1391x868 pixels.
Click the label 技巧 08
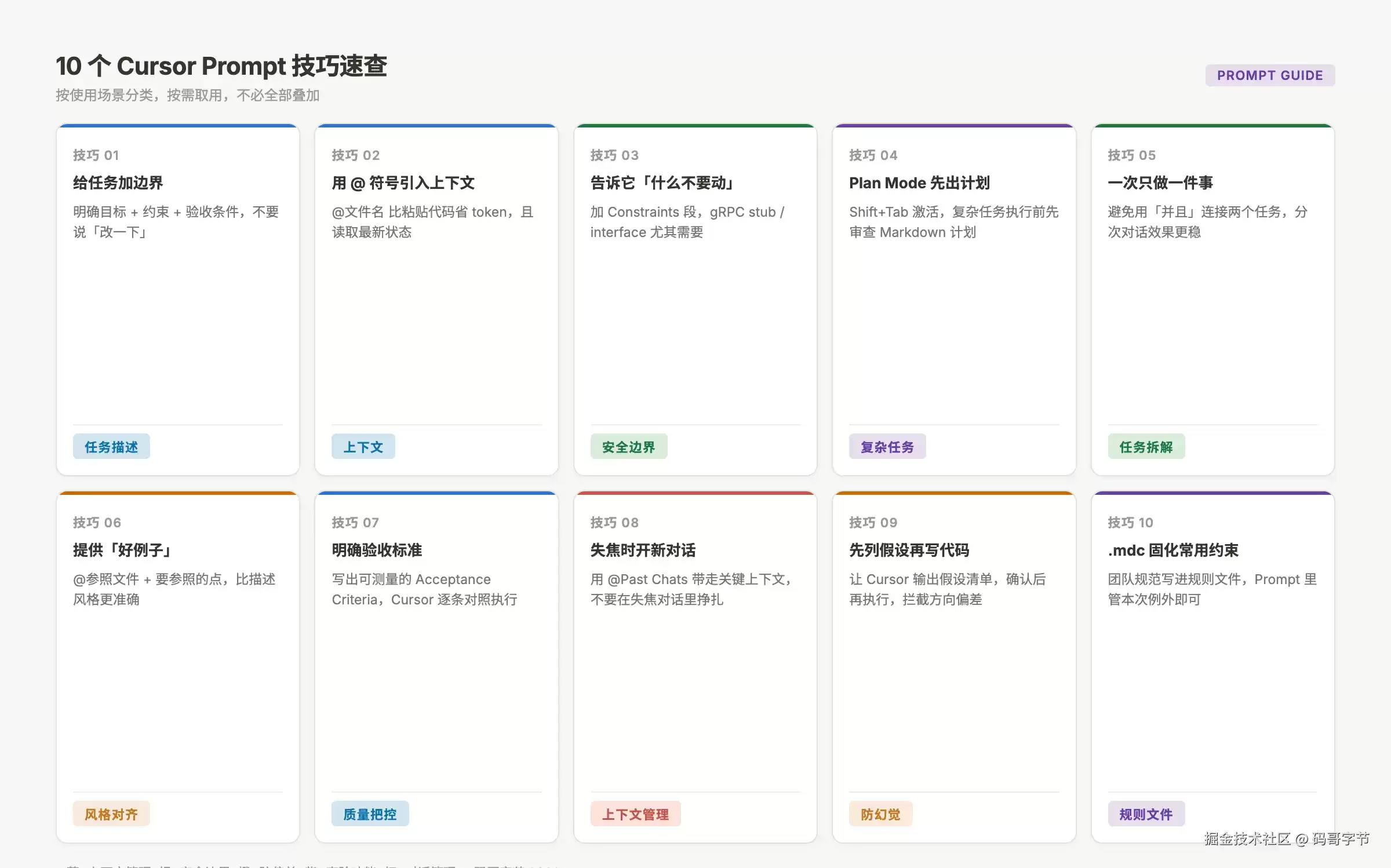click(x=615, y=523)
